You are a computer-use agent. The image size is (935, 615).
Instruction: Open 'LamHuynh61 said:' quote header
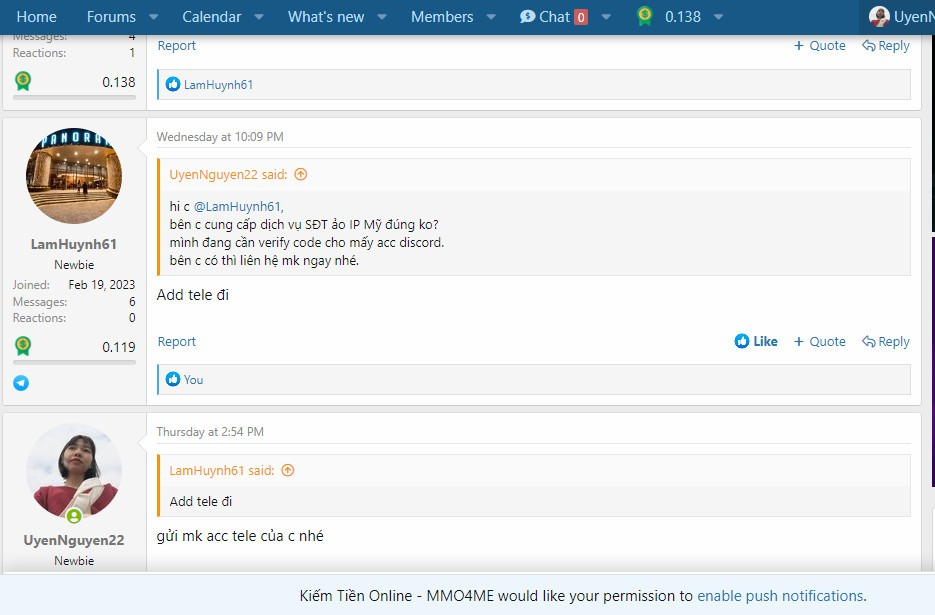click(222, 470)
